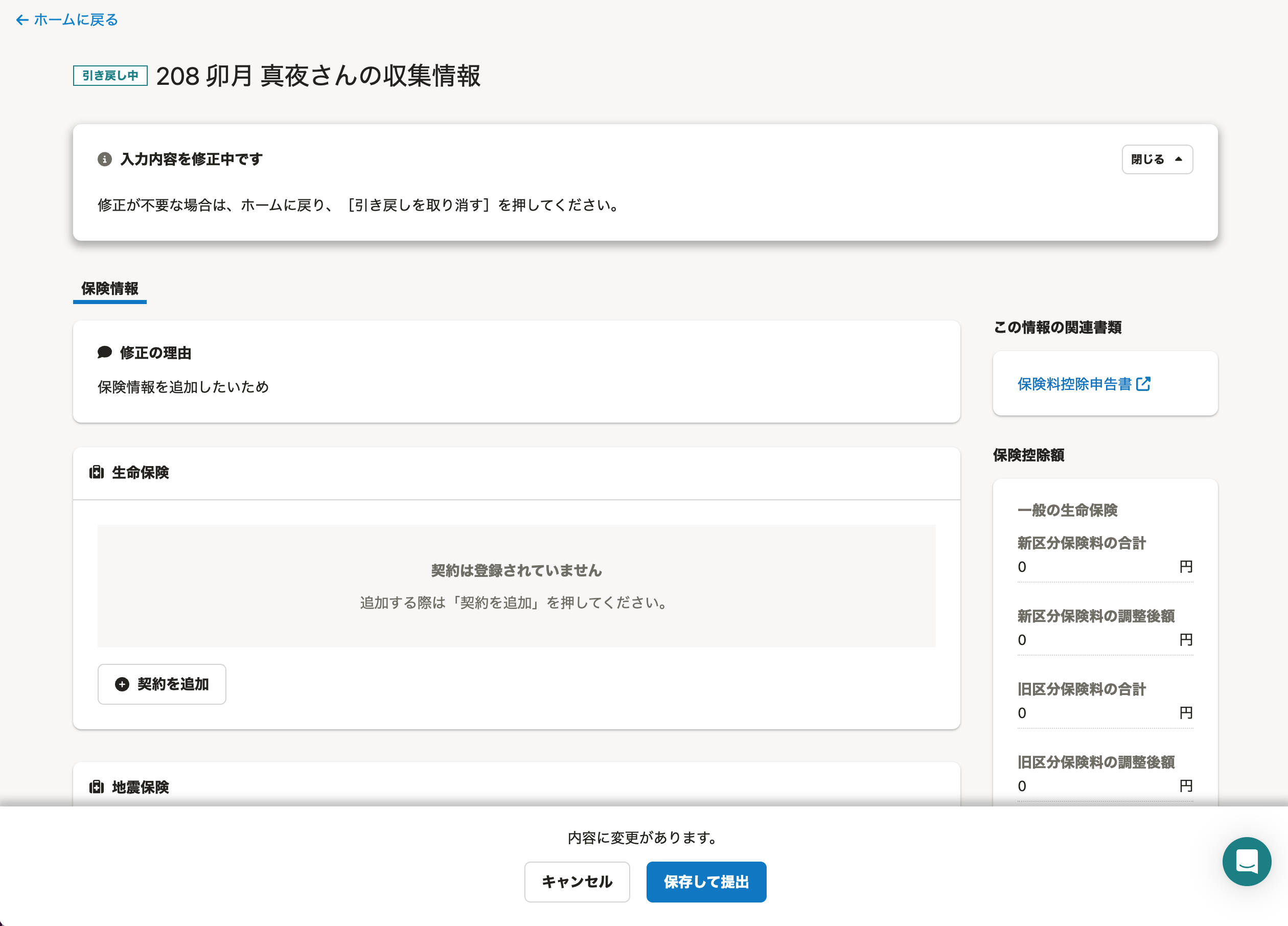Click external link icon next to 保険料控除申告書
The width and height of the screenshot is (1288, 926).
click(1144, 384)
